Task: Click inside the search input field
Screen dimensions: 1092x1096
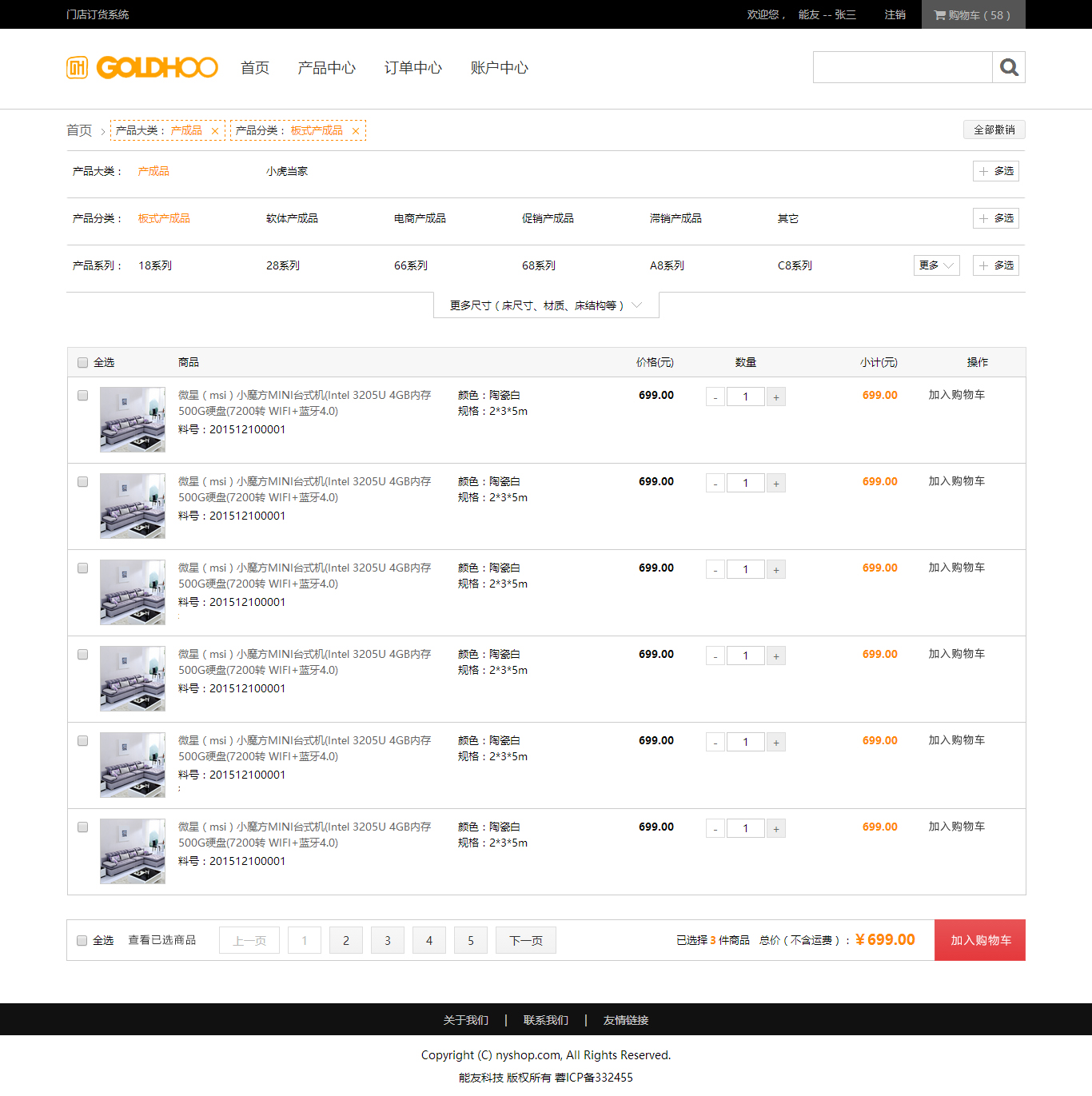Action: (902, 67)
